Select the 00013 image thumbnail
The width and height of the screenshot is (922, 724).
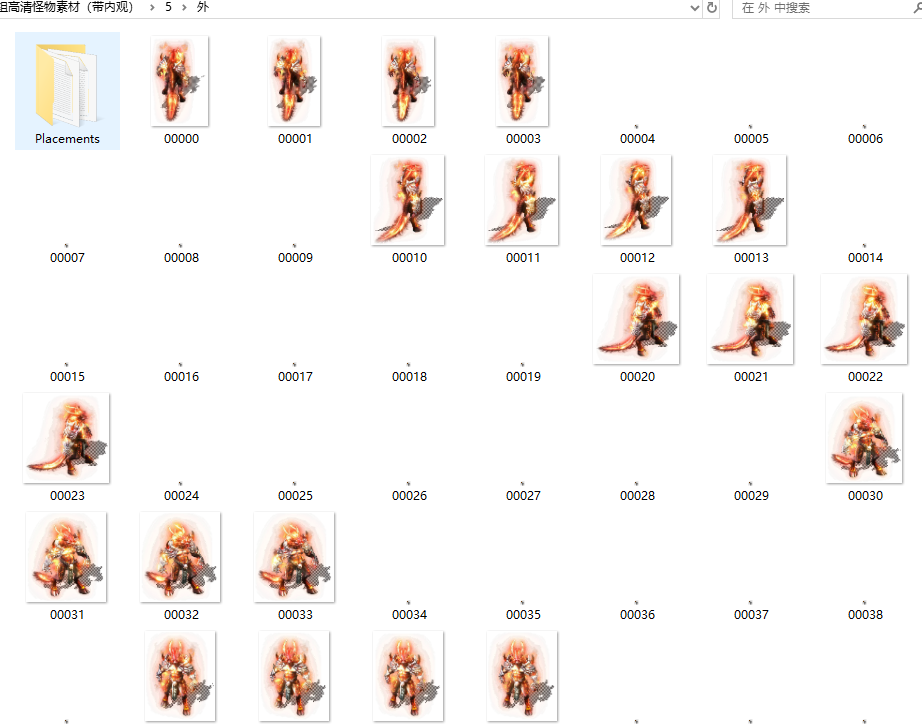pos(750,200)
